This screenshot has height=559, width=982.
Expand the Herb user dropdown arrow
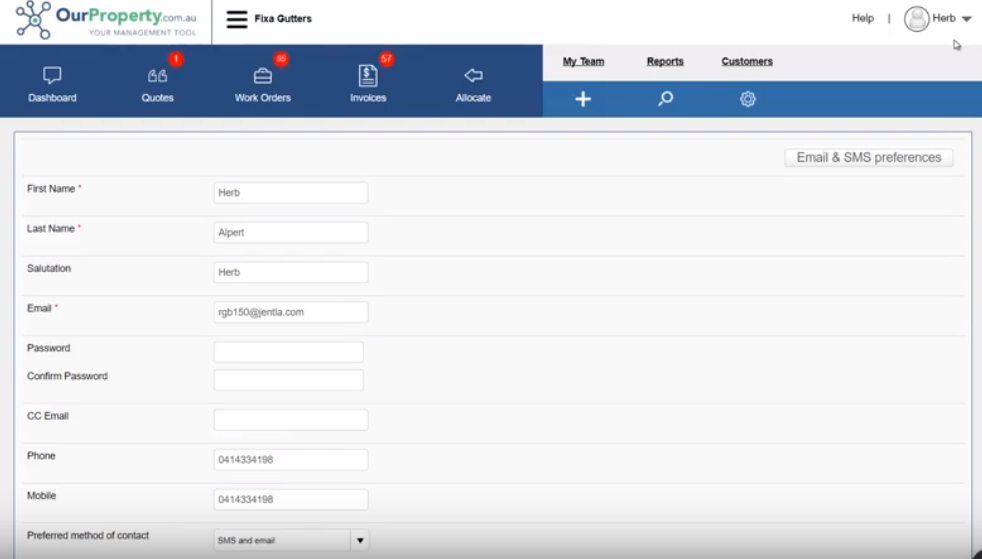click(x=966, y=19)
